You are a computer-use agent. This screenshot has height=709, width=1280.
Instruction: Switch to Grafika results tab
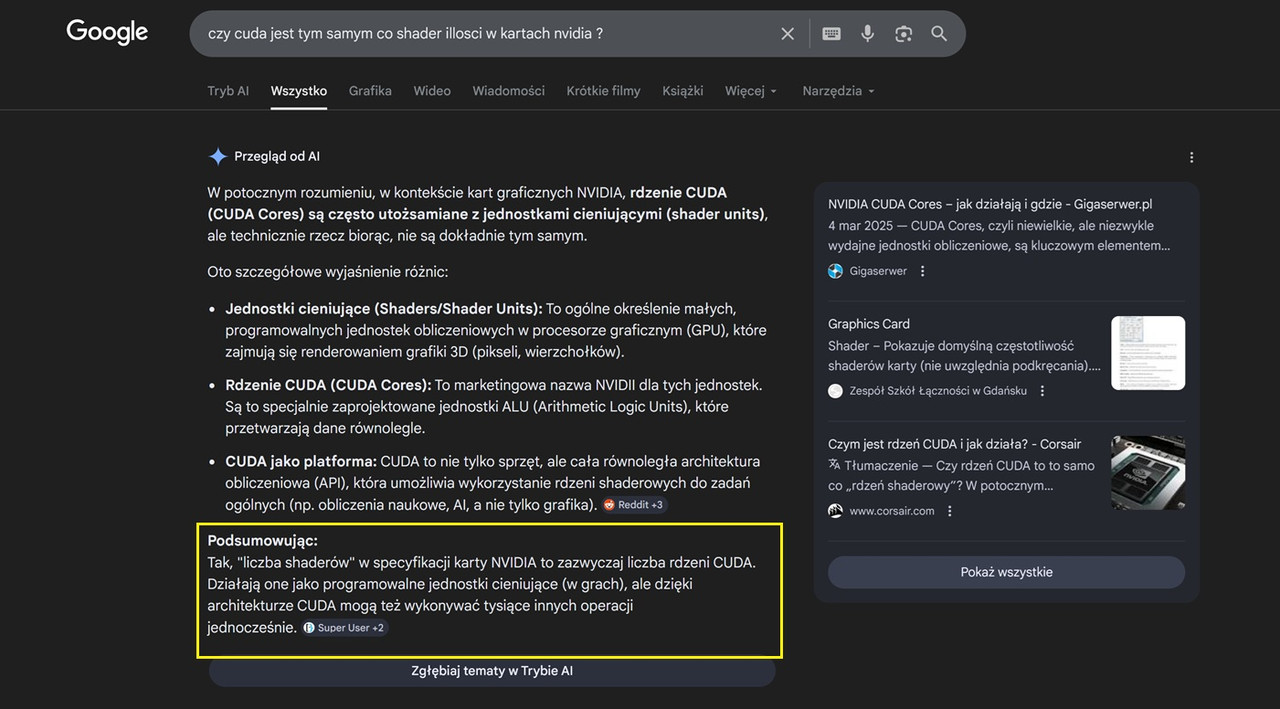pyautogui.click(x=370, y=91)
